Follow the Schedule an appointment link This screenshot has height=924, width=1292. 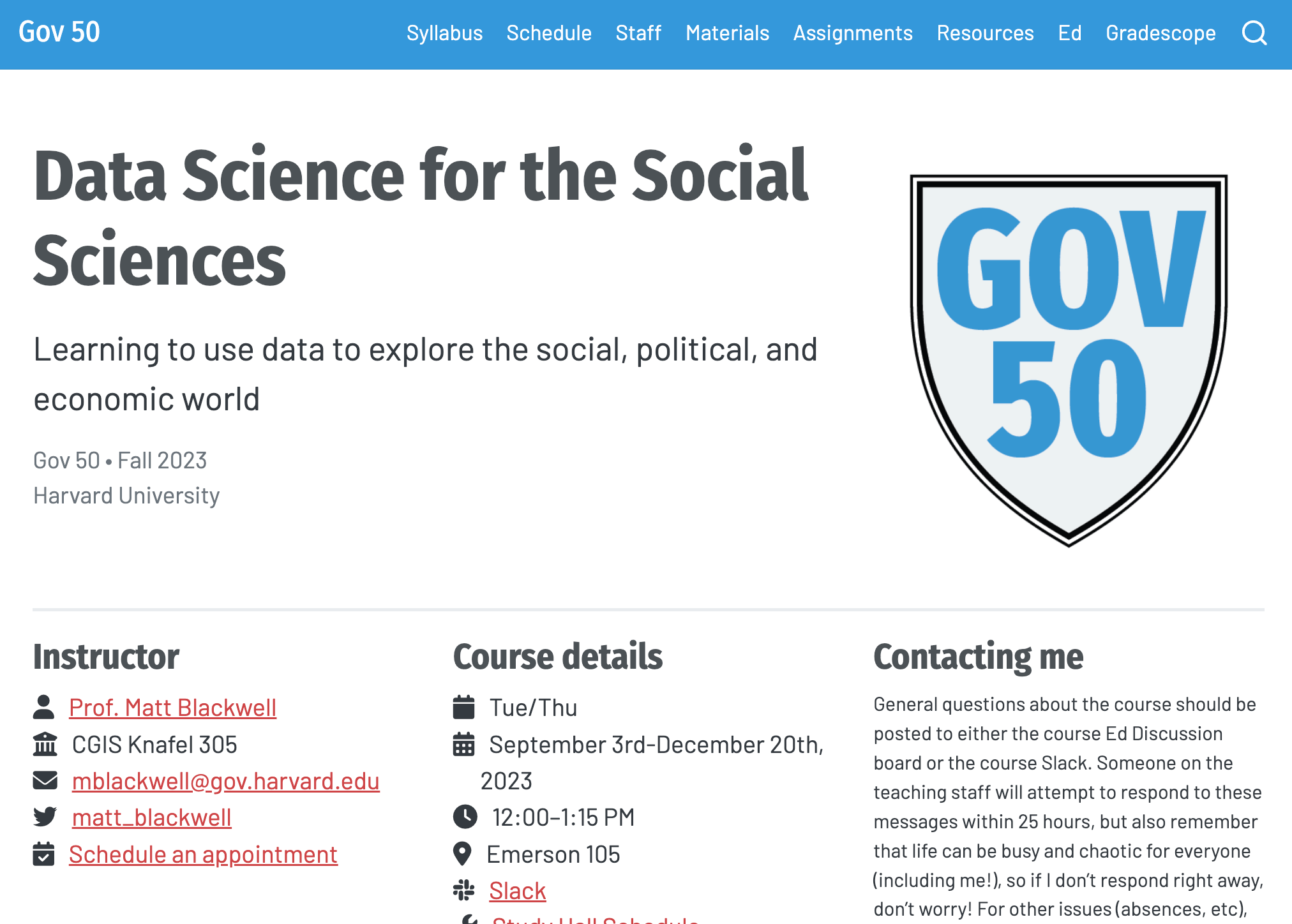[203, 854]
